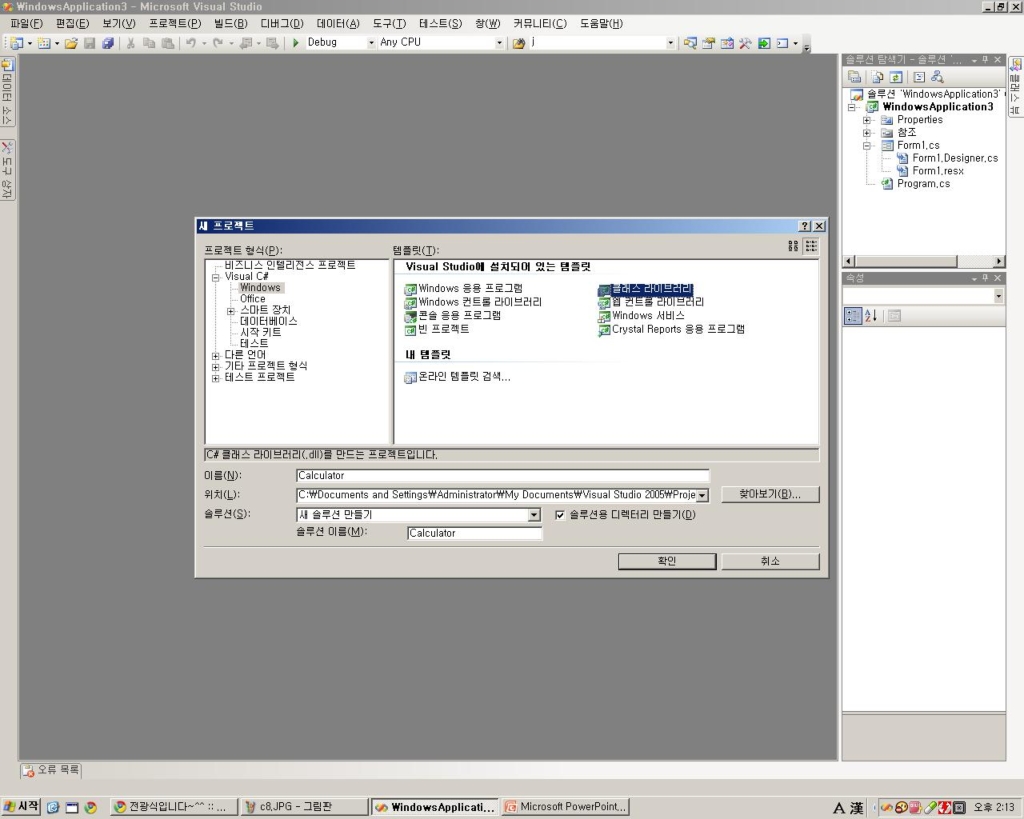Image resolution: width=1024 pixels, height=819 pixels.
Task: Select Office in project types tree
Action: (x=253, y=298)
